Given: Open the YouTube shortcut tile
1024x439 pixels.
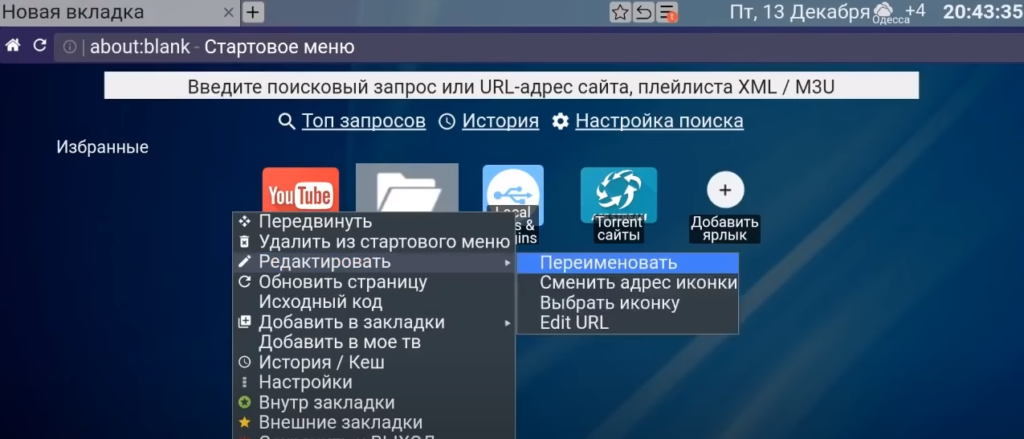Looking at the screenshot, I should pyautogui.click(x=300, y=190).
